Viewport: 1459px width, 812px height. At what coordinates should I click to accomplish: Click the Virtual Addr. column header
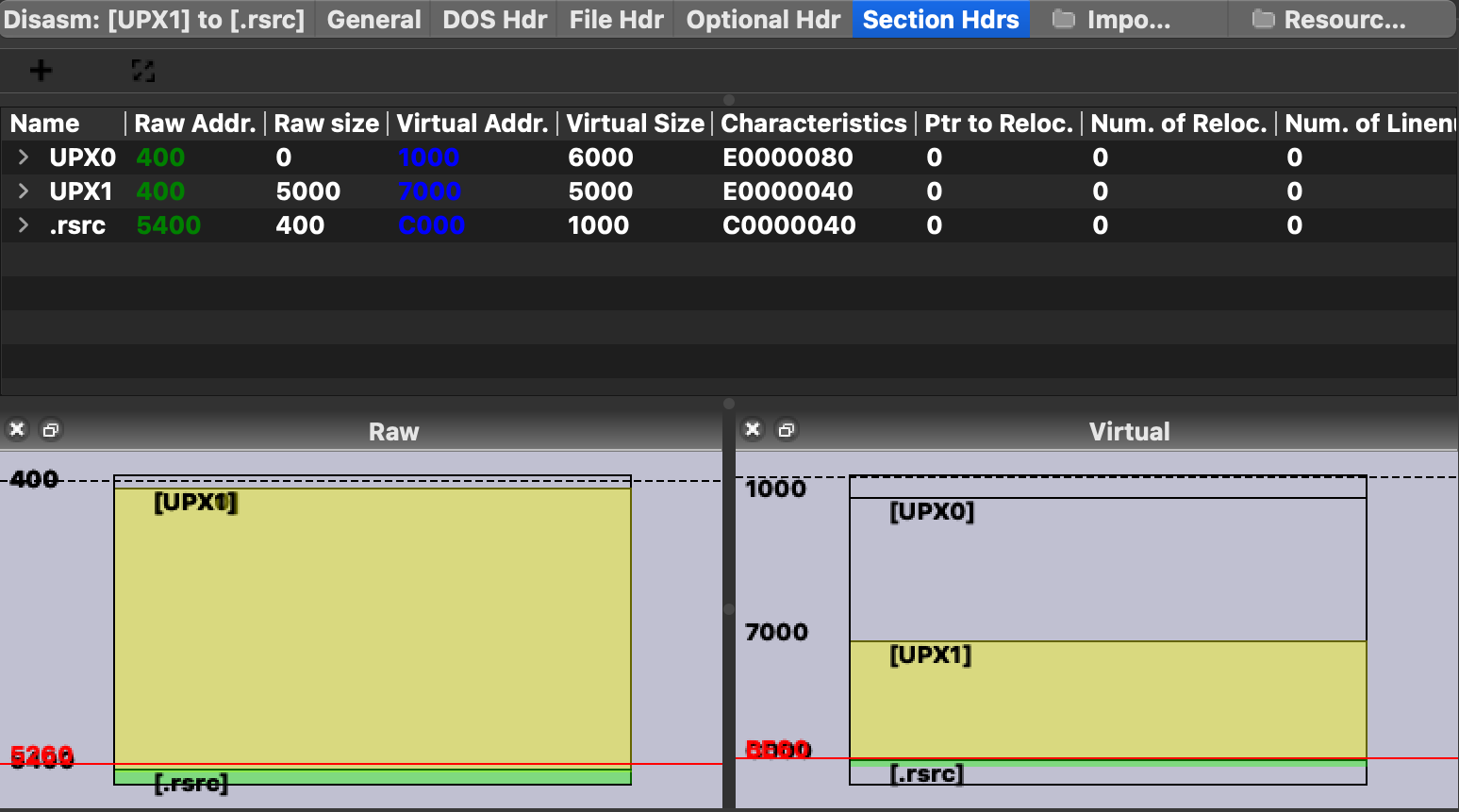472,124
